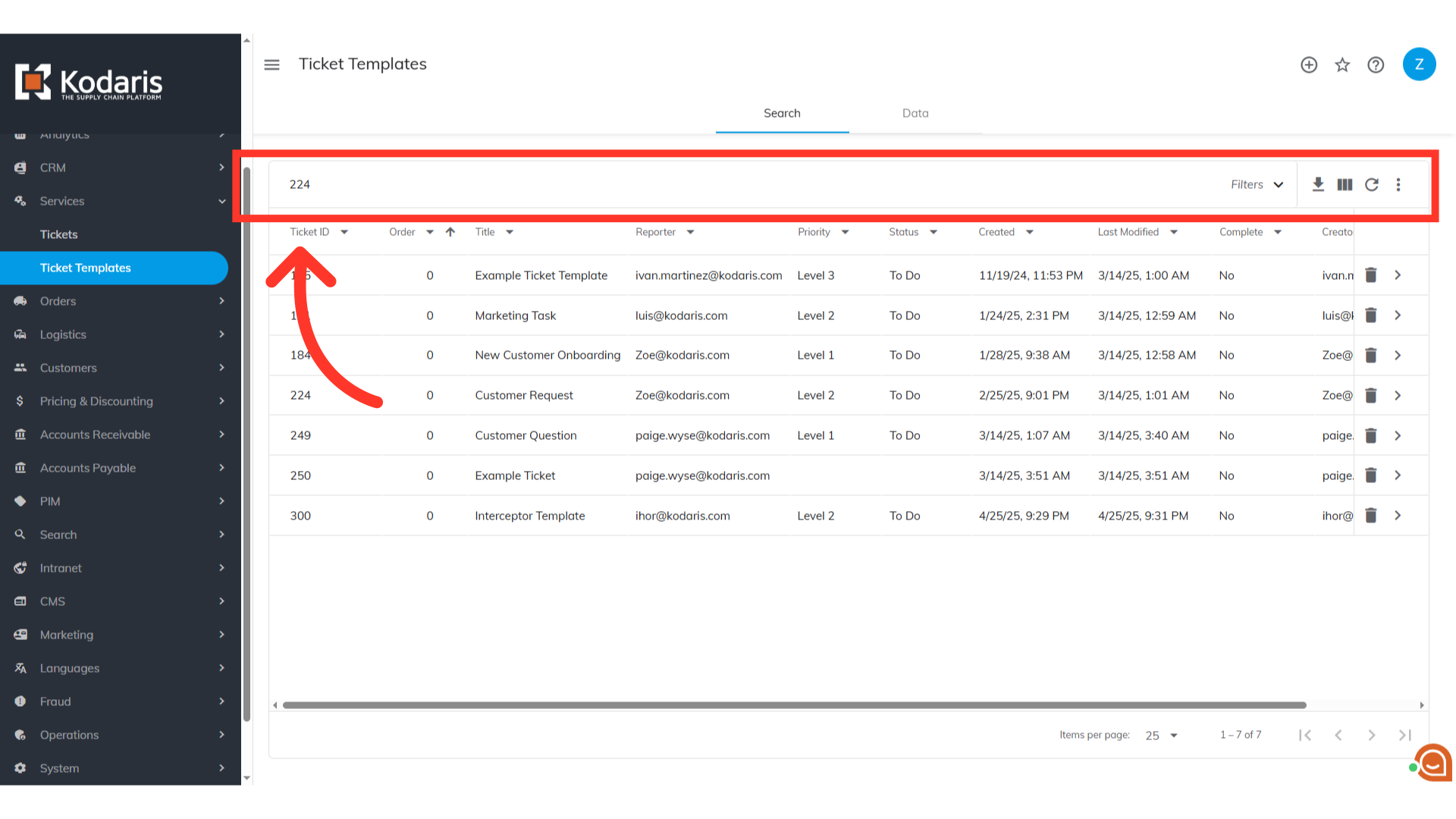Screen dimensions: 1456x819
Task: Expand the Filters dropdown
Action: 1257,184
